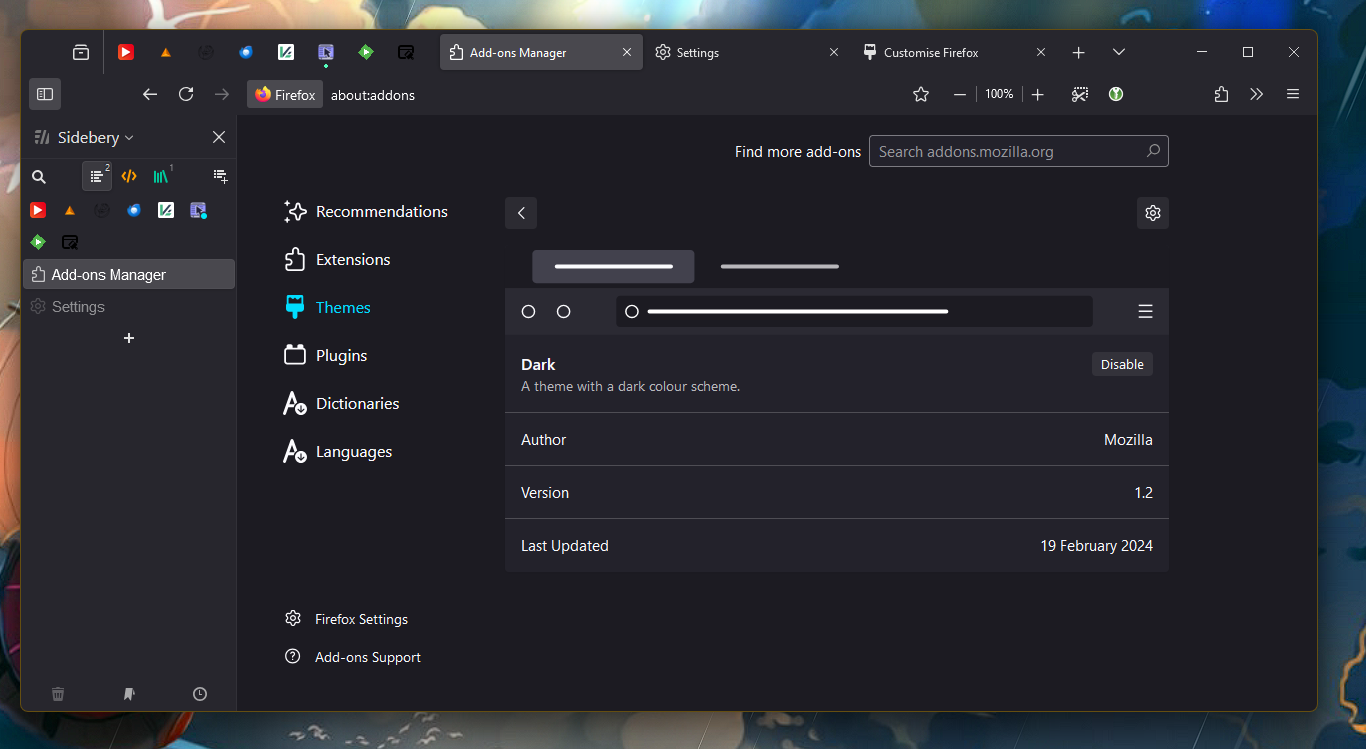This screenshot has width=1366, height=749.
Task: Open the Extensions category
Action: (338, 260)
